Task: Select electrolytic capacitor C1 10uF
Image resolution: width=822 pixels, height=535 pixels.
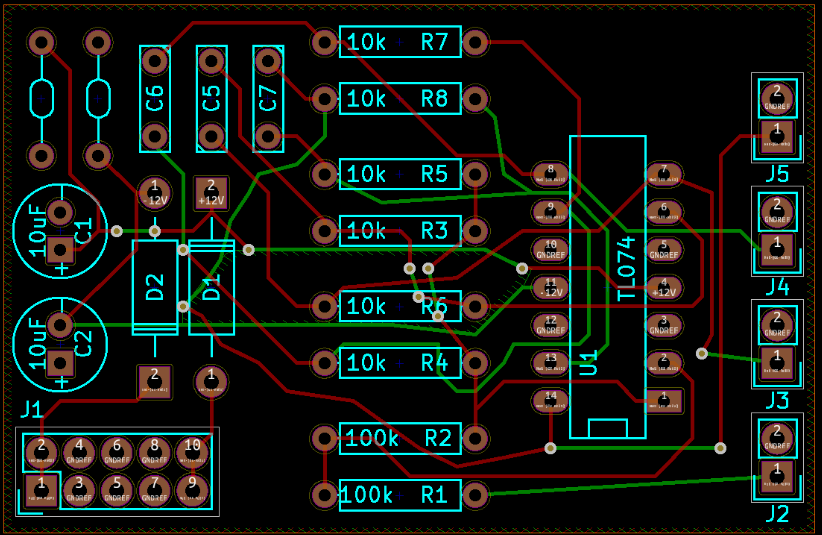Action: pos(60,228)
